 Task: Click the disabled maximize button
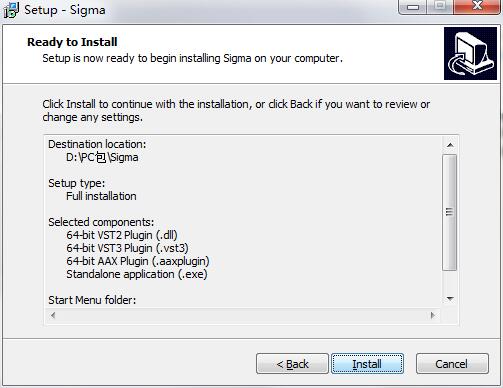(x=440, y=7)
